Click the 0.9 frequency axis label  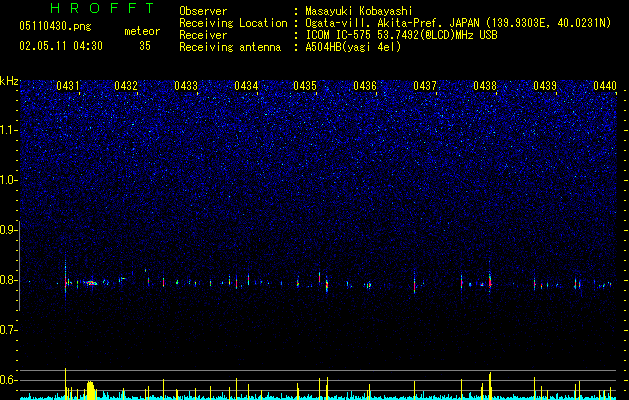8,230
